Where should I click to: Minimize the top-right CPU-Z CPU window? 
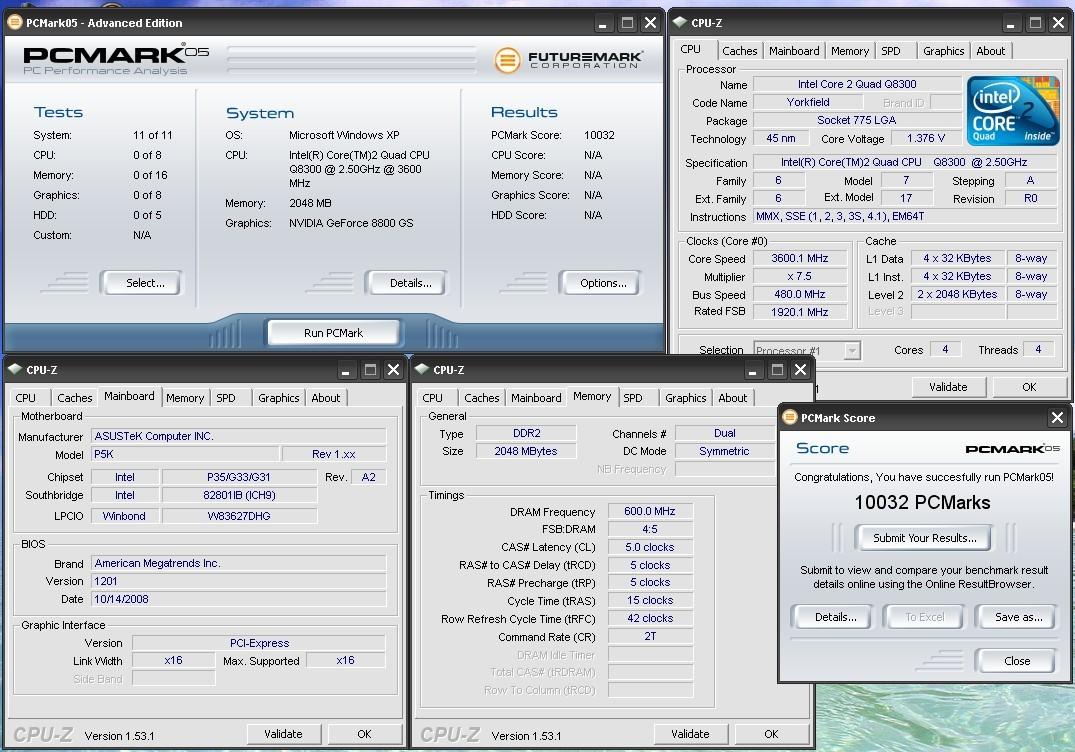[1011, 23]
